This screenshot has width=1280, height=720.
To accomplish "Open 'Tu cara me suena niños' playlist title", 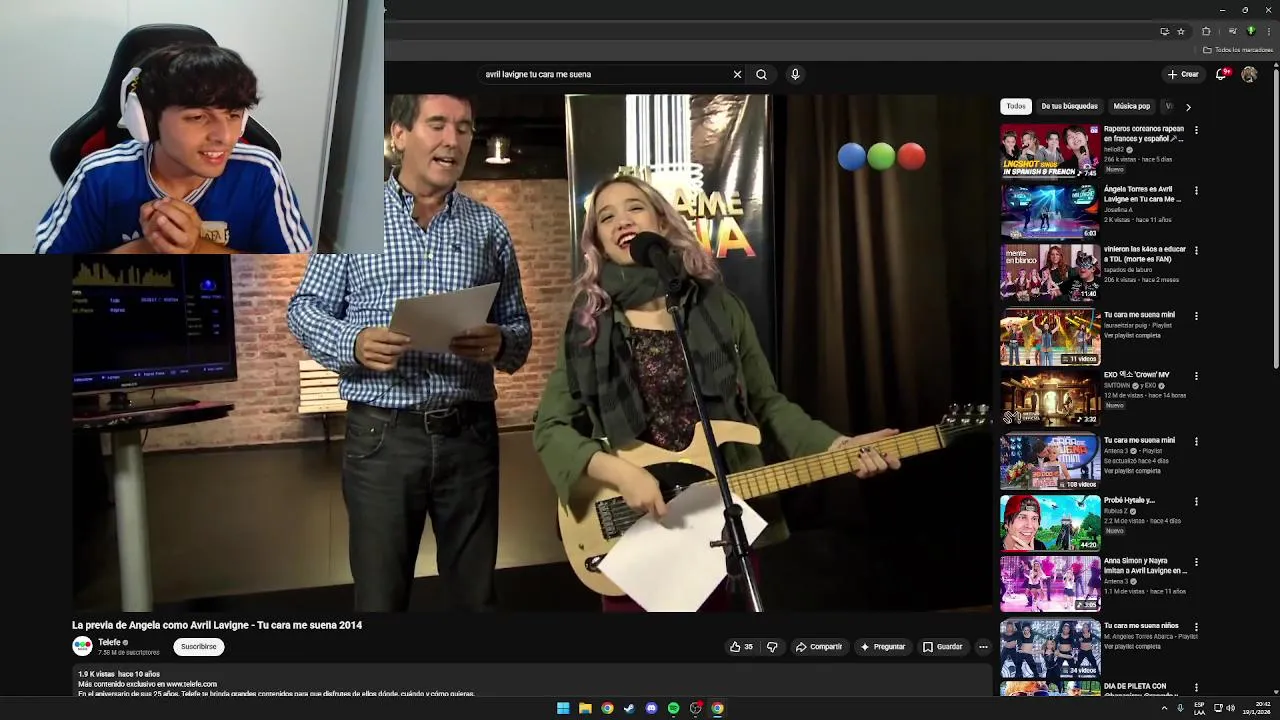I will (1141, 626).
